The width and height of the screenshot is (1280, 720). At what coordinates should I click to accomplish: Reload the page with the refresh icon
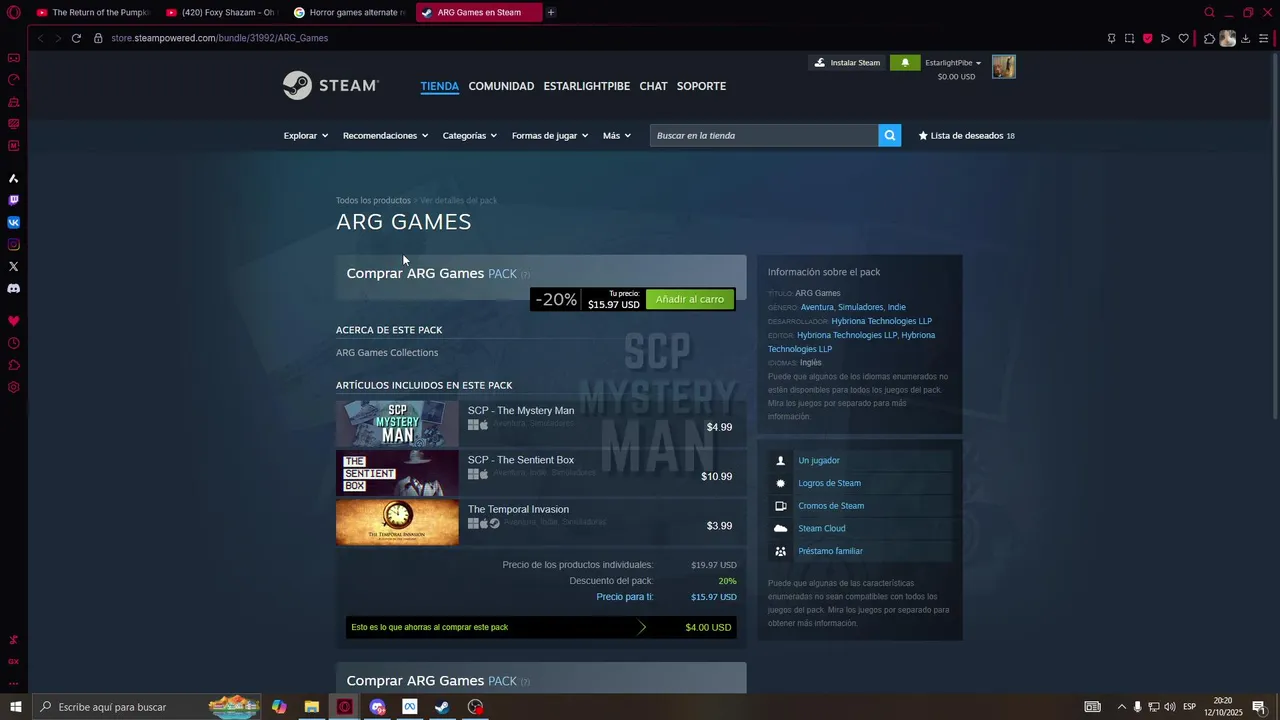click(76, 38)
